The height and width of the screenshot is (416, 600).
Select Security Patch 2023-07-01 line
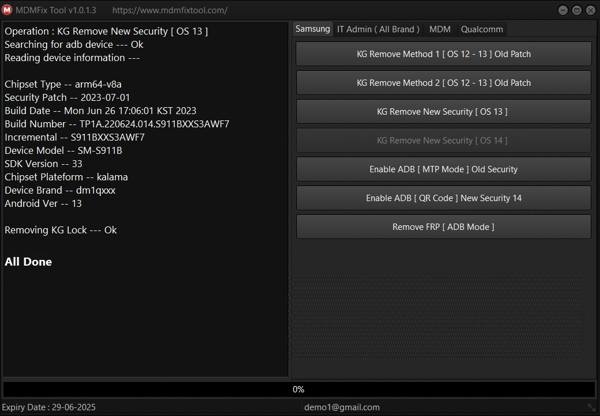[67, 98]
